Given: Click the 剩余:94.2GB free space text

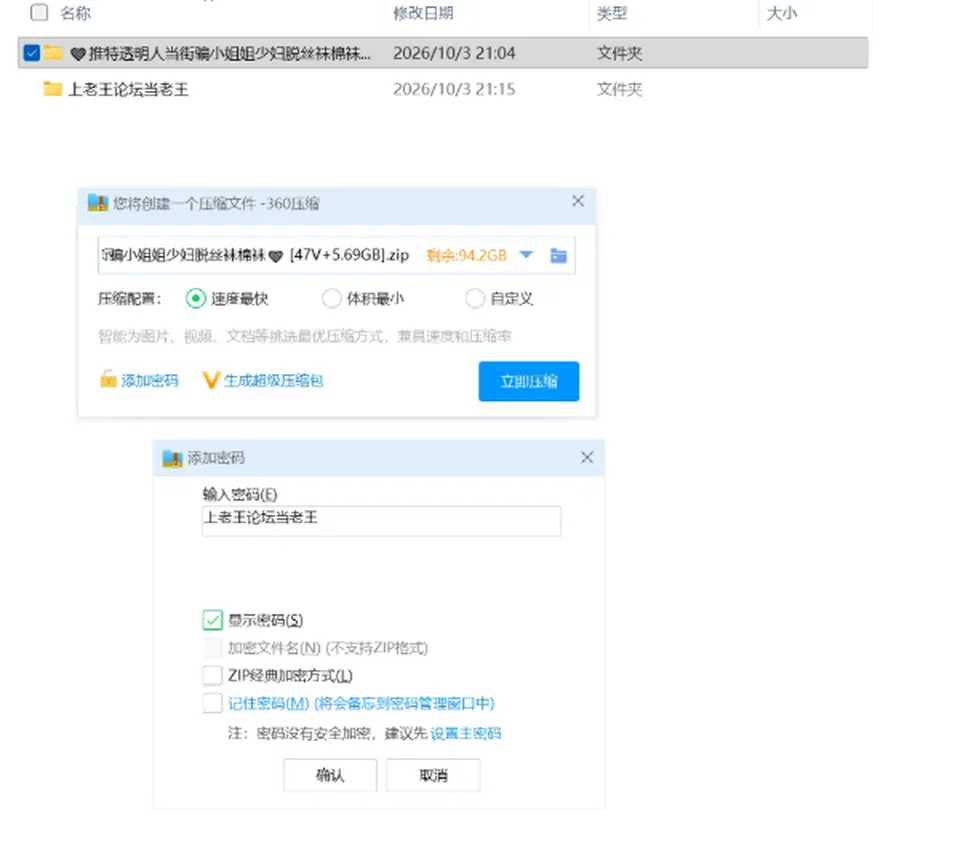Looking at the screenshot, I should coord(467,255).
